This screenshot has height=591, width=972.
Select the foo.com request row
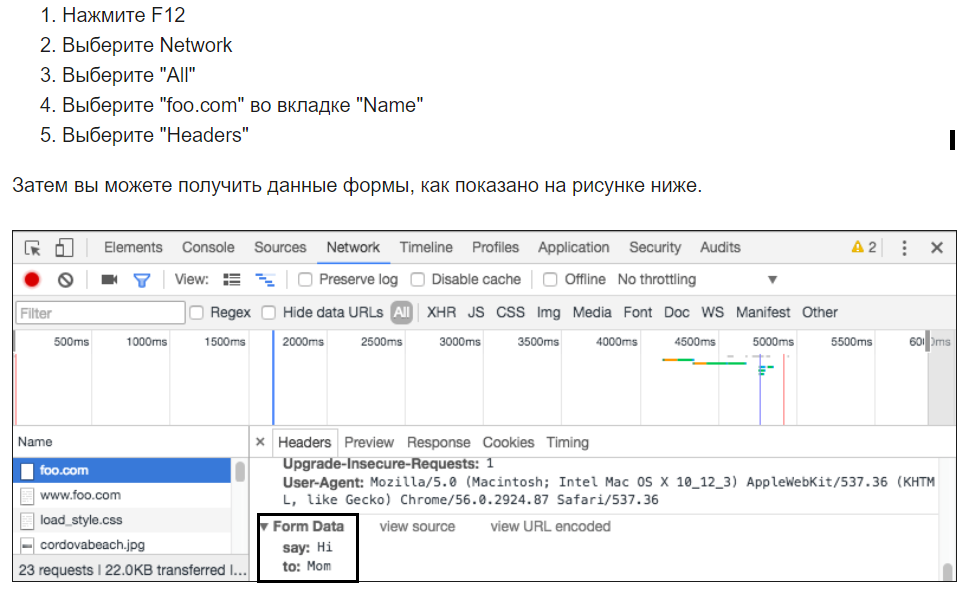point(122,471)
